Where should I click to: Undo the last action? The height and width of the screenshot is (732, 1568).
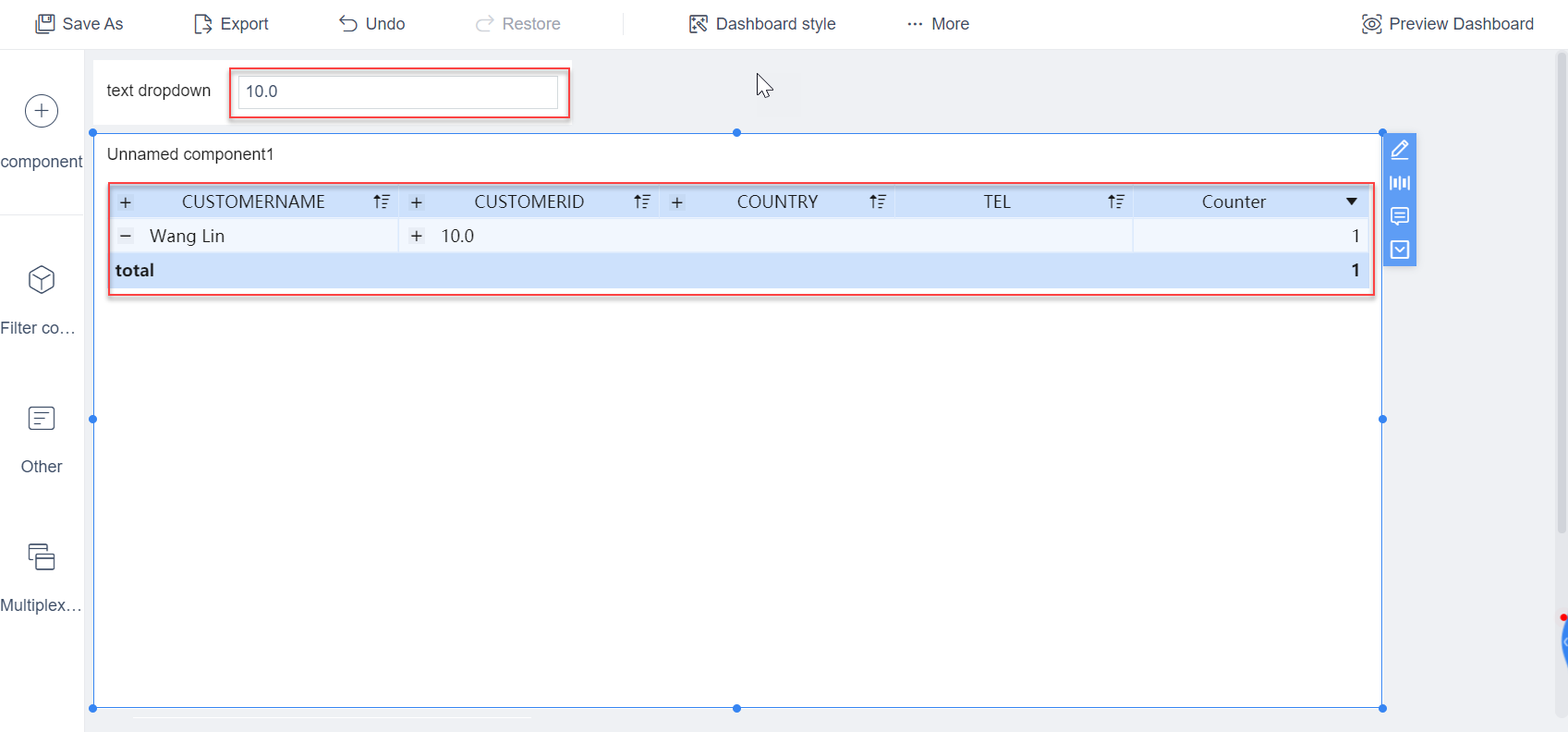tap(371, 24)
